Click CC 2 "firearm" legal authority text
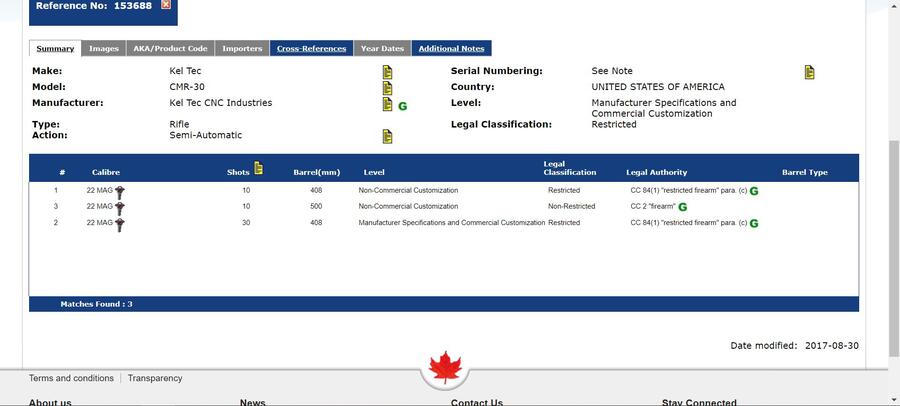 (653, 206)
